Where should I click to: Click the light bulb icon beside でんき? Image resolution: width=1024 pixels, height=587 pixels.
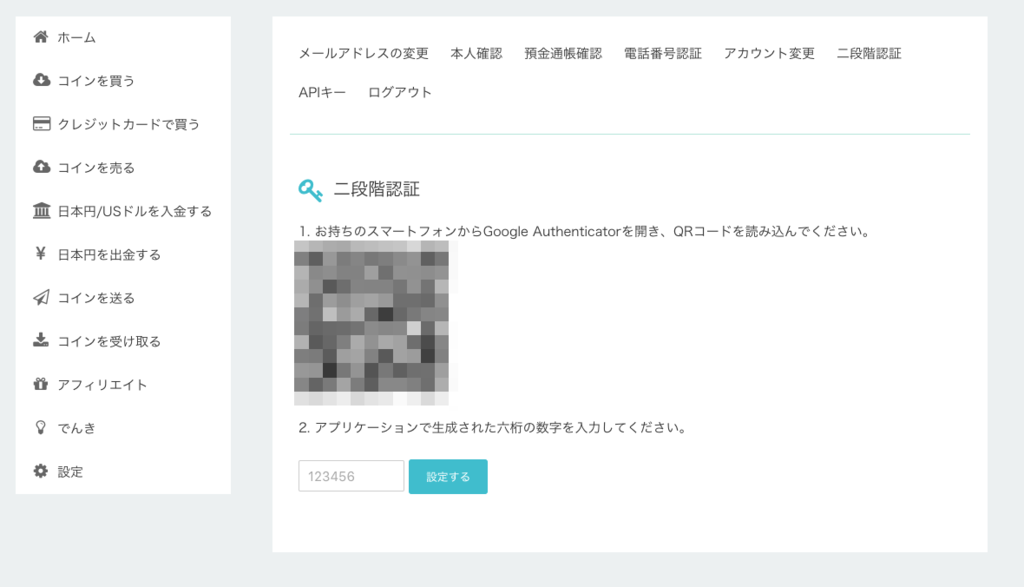pos(40,427)
